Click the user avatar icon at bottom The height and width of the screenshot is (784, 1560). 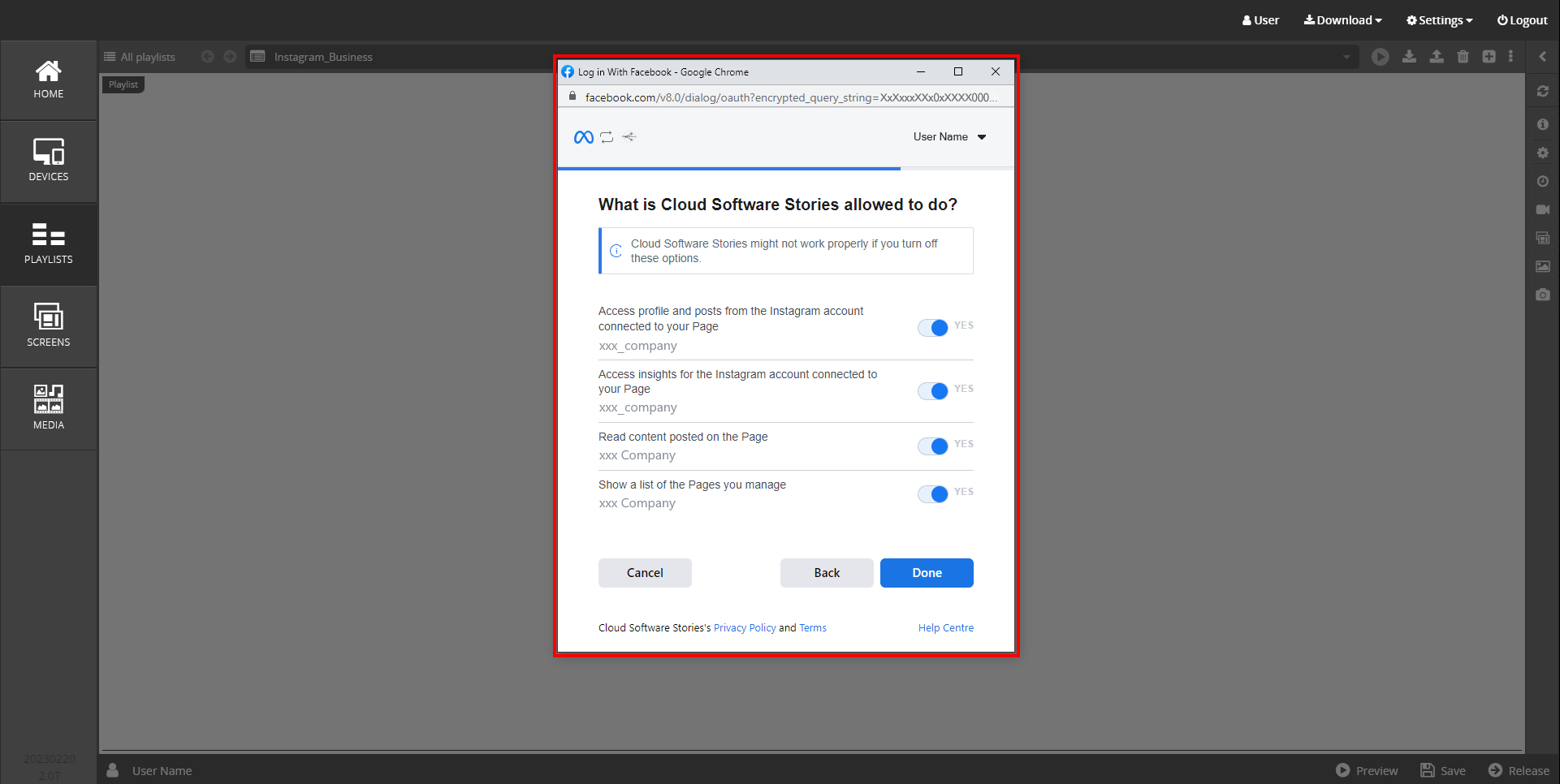113,770
